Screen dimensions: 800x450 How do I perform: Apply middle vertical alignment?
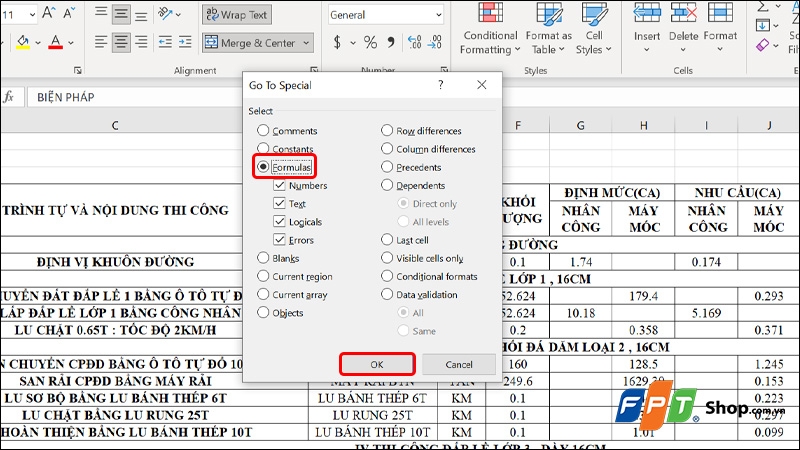(x=121, y=14)
